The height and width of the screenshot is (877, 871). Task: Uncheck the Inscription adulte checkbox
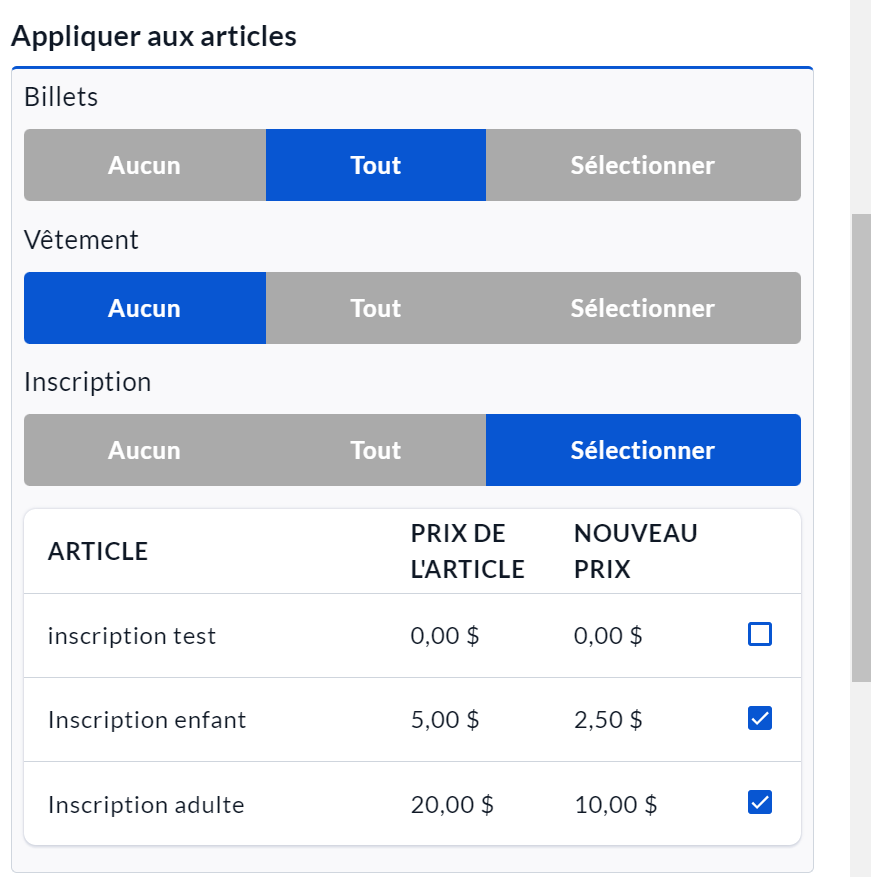point(760,802)
